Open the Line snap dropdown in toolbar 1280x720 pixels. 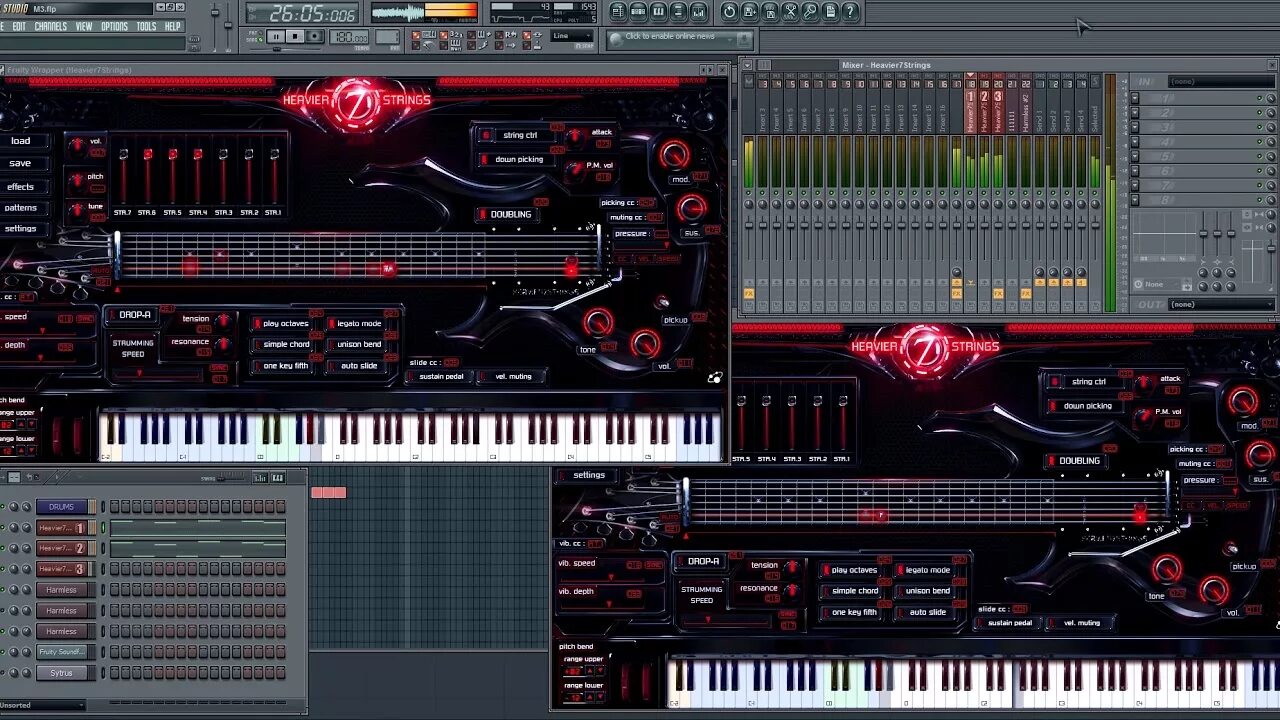coord(573,37)
